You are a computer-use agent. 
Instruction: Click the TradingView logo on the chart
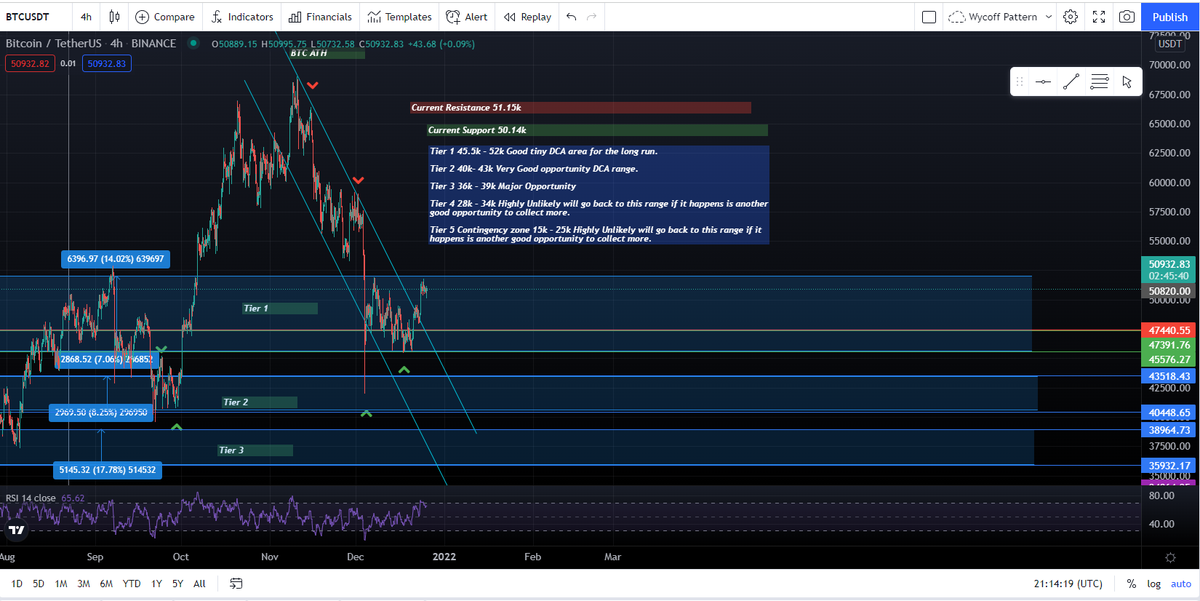pyautogui.click(x=17, y=530)
